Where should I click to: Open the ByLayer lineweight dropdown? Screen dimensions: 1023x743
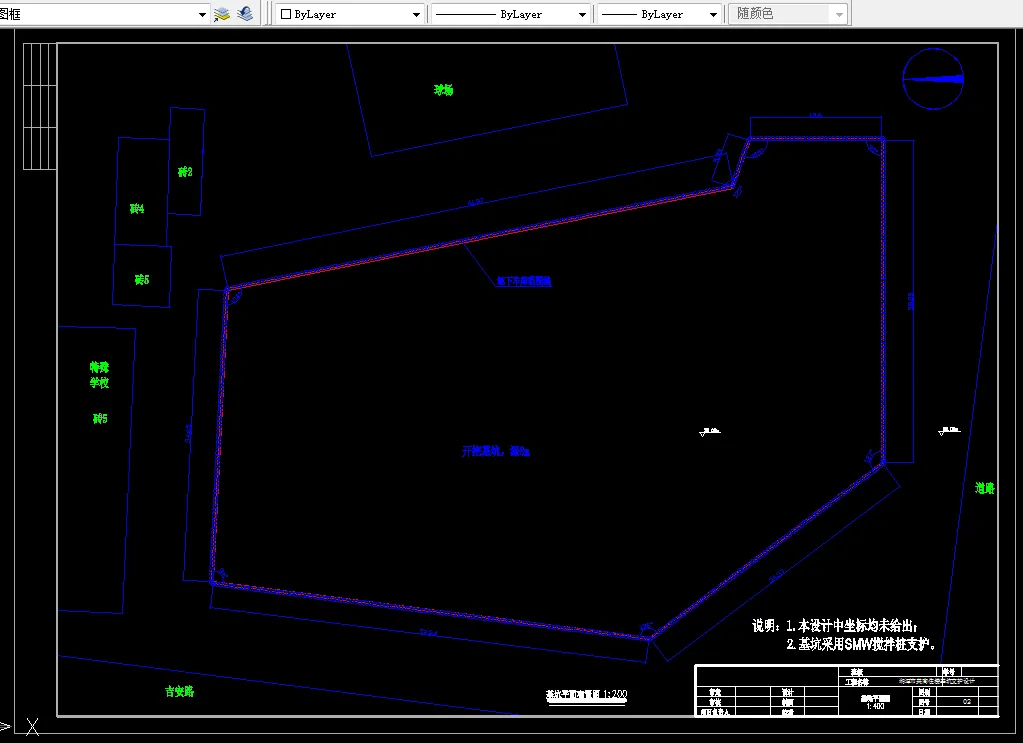click(x=659, y=14)
